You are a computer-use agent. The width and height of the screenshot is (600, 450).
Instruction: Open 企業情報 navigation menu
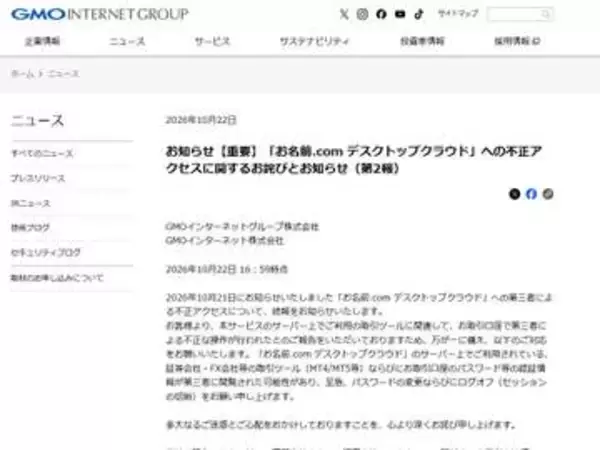[42, 41]
